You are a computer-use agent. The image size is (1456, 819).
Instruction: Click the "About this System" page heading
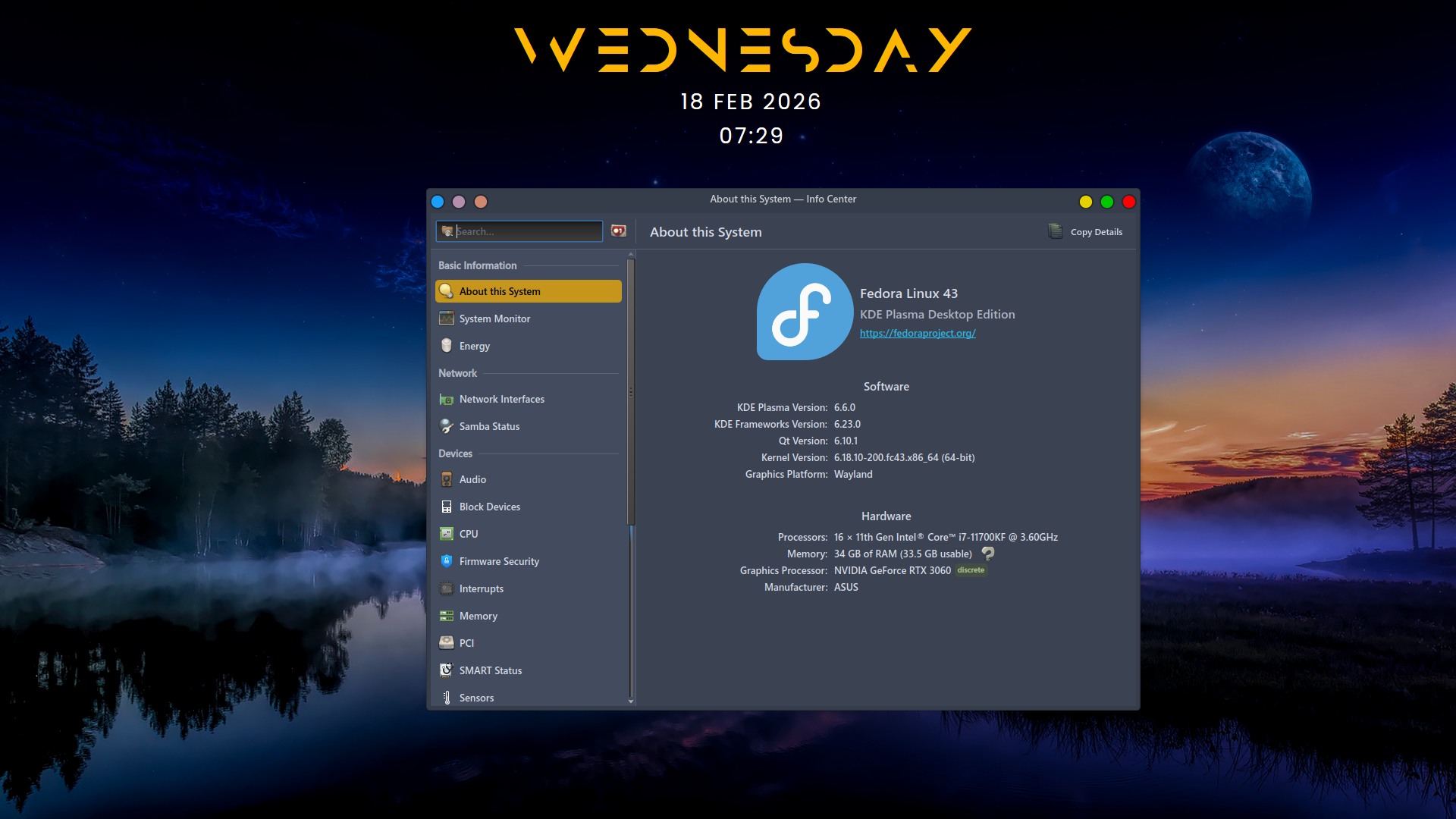point(706,232)
